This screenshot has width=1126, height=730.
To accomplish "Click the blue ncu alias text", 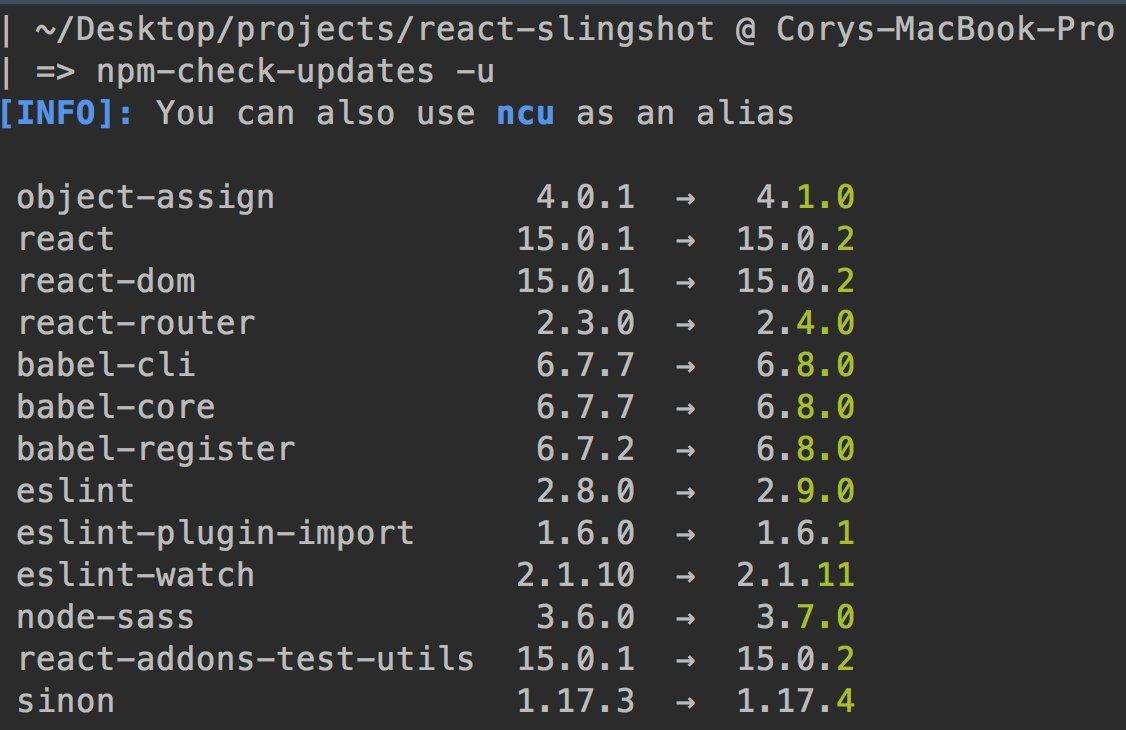I will tap(525, 113).
